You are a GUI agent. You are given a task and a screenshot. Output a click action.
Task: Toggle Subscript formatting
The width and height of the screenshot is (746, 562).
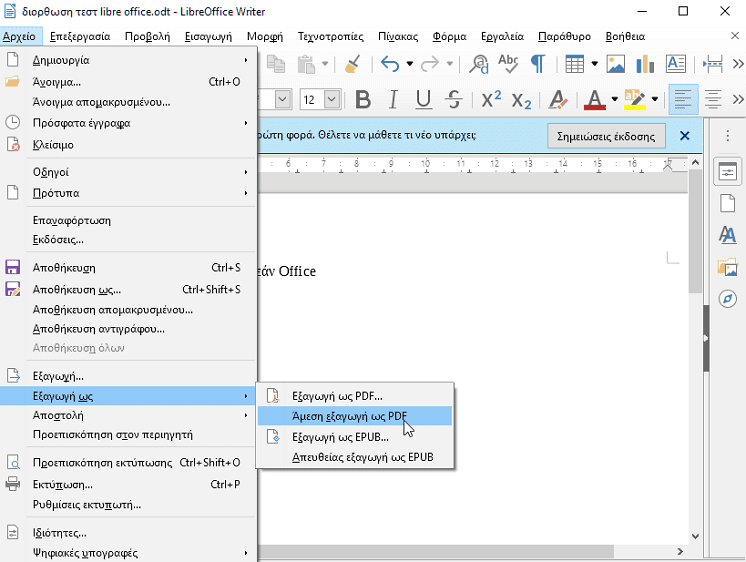(x=521, y=100)
